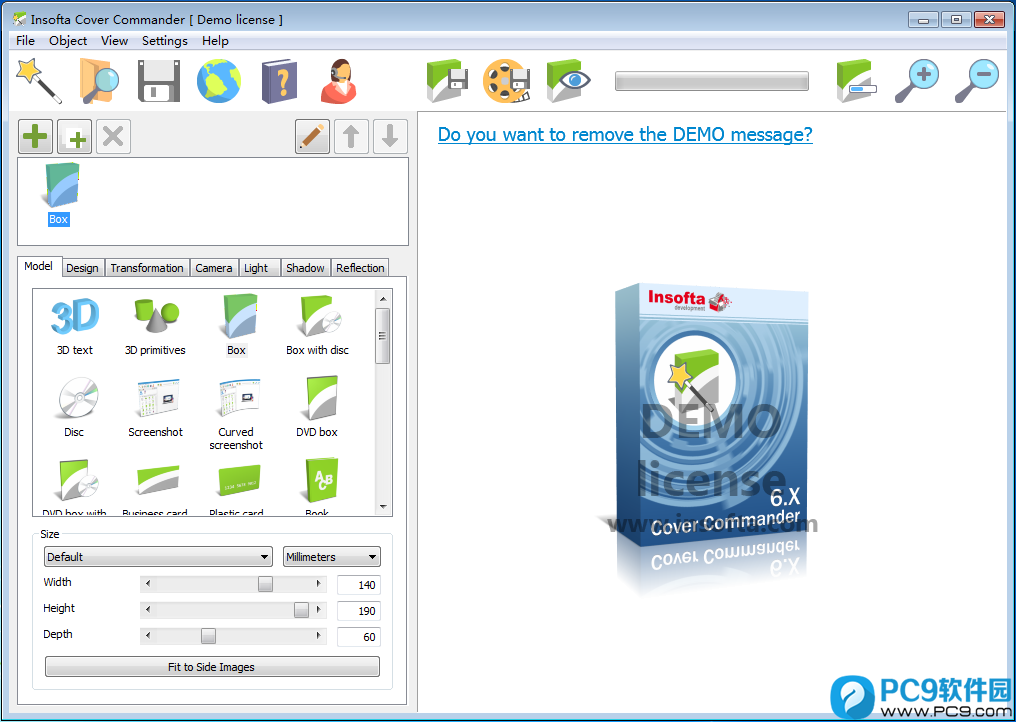Viewport: 1016px width, 722px height.
Task: Edit object with the pencil icon
Action: click(312, 136)
